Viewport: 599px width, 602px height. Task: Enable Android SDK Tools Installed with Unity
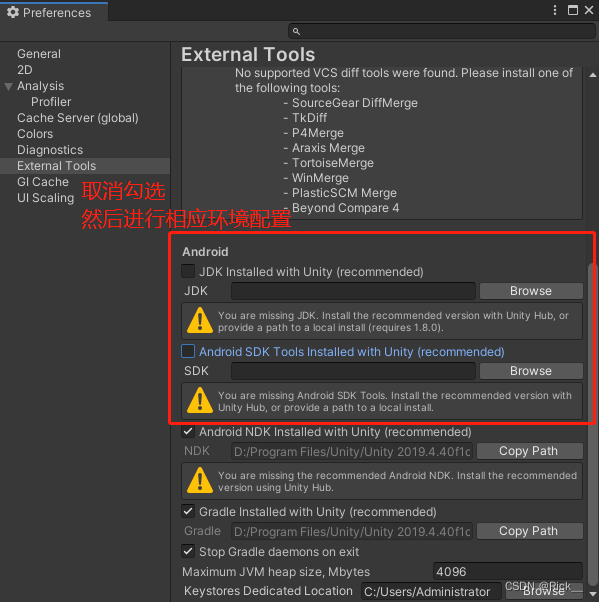click(x=188, y=351)
